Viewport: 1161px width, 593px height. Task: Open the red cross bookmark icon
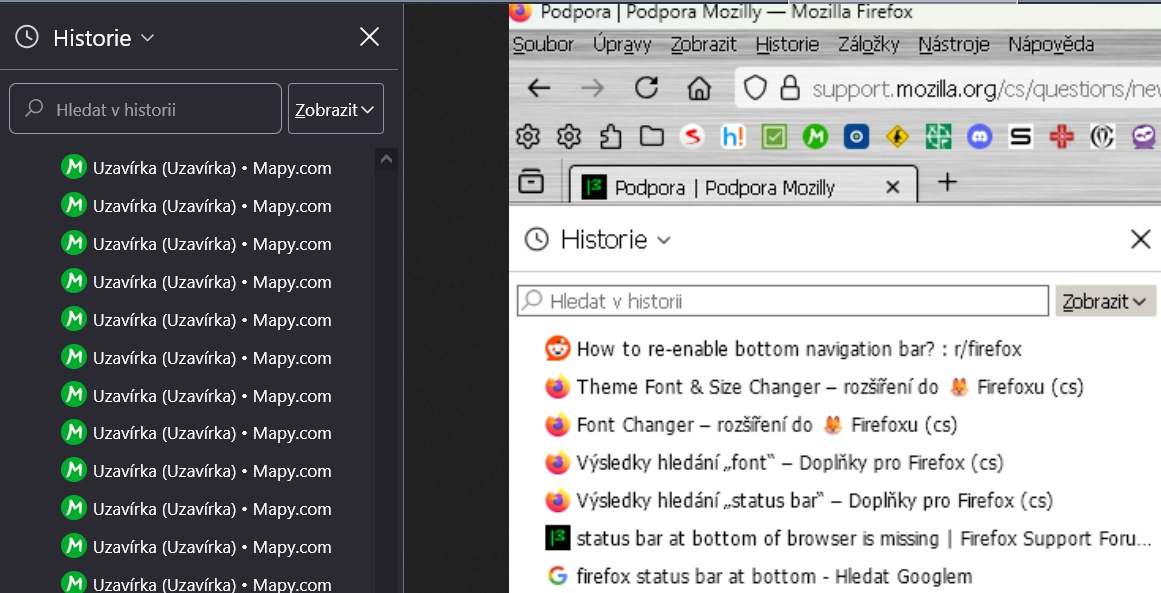pyautogui.click(x=1062, y=136)
